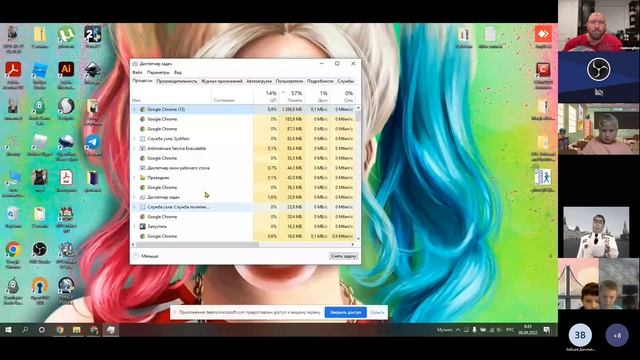This screenshot has width=640, height=360.
Task: Select the zipped folder icon beside uTorrent
Action: pos(40,37)
